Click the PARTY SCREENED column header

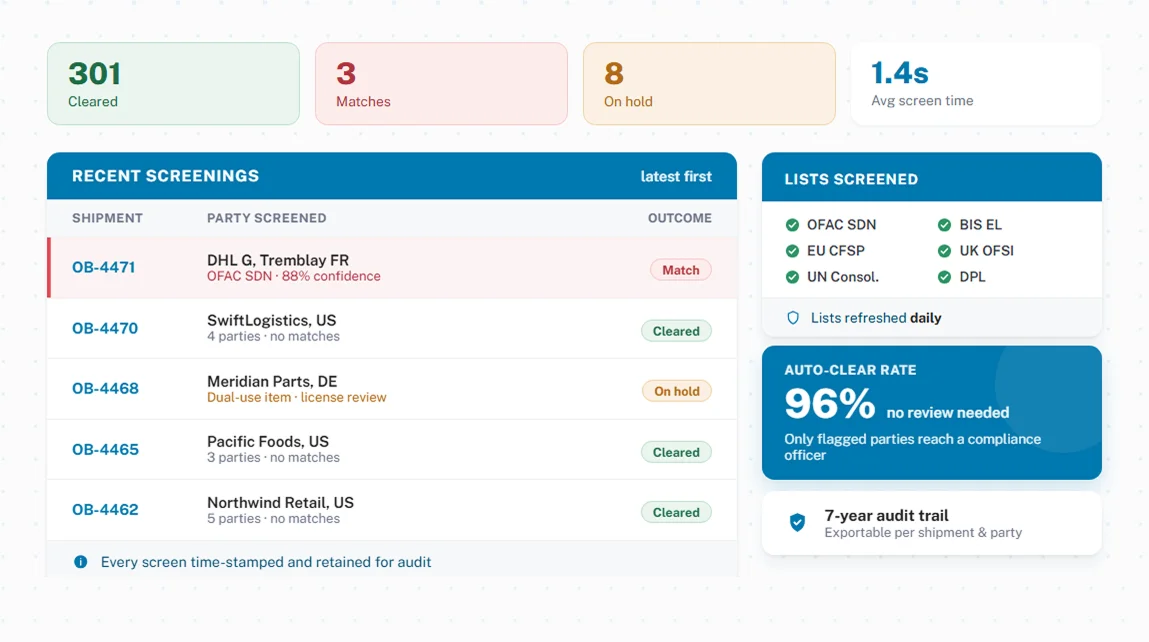(267, 218)
